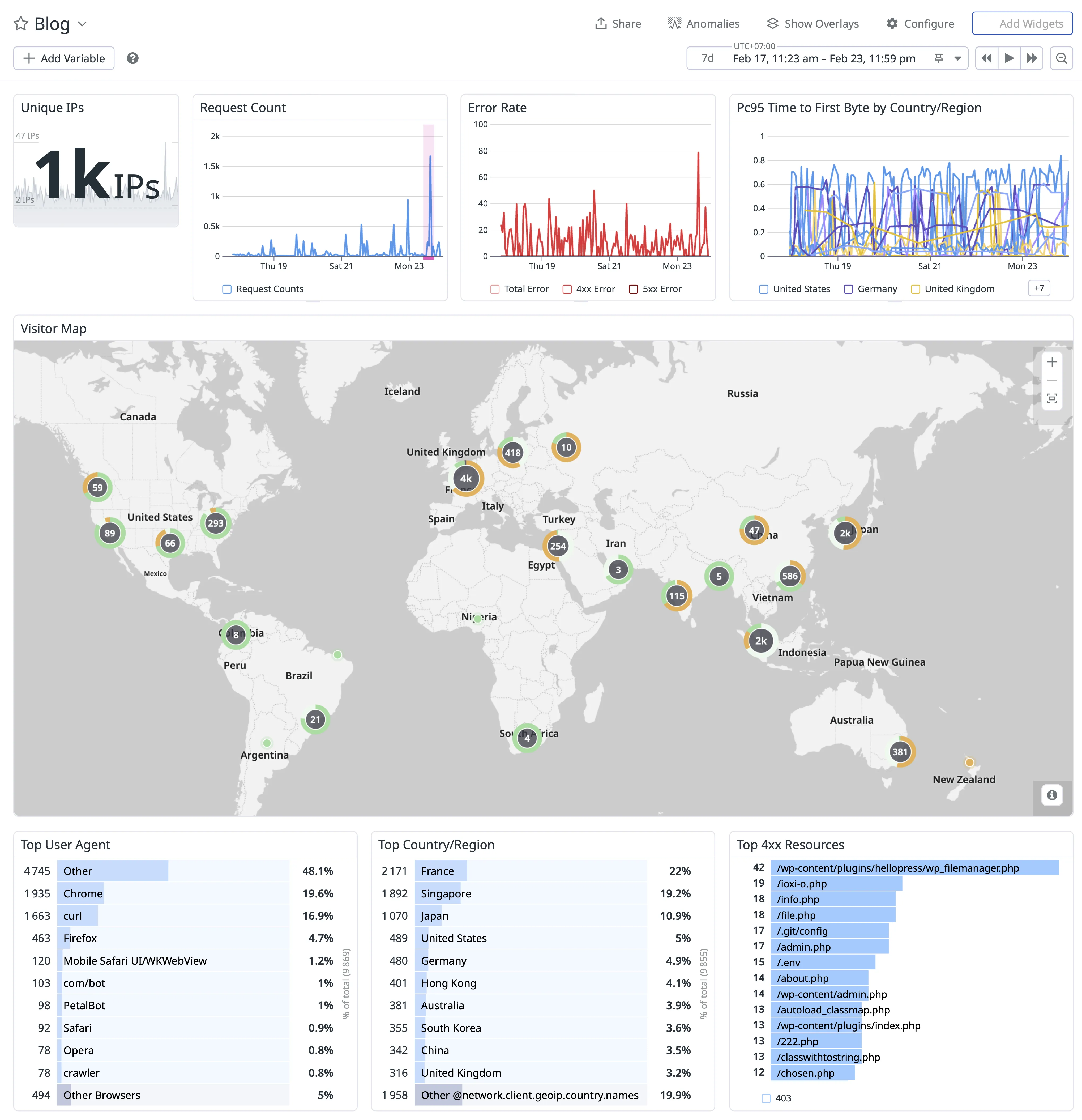The width and height of the screenshot is (1082, 1120).
Task: Check the 403 filter under Top 4xx Resources
Action: click(x=765, y=1098)
